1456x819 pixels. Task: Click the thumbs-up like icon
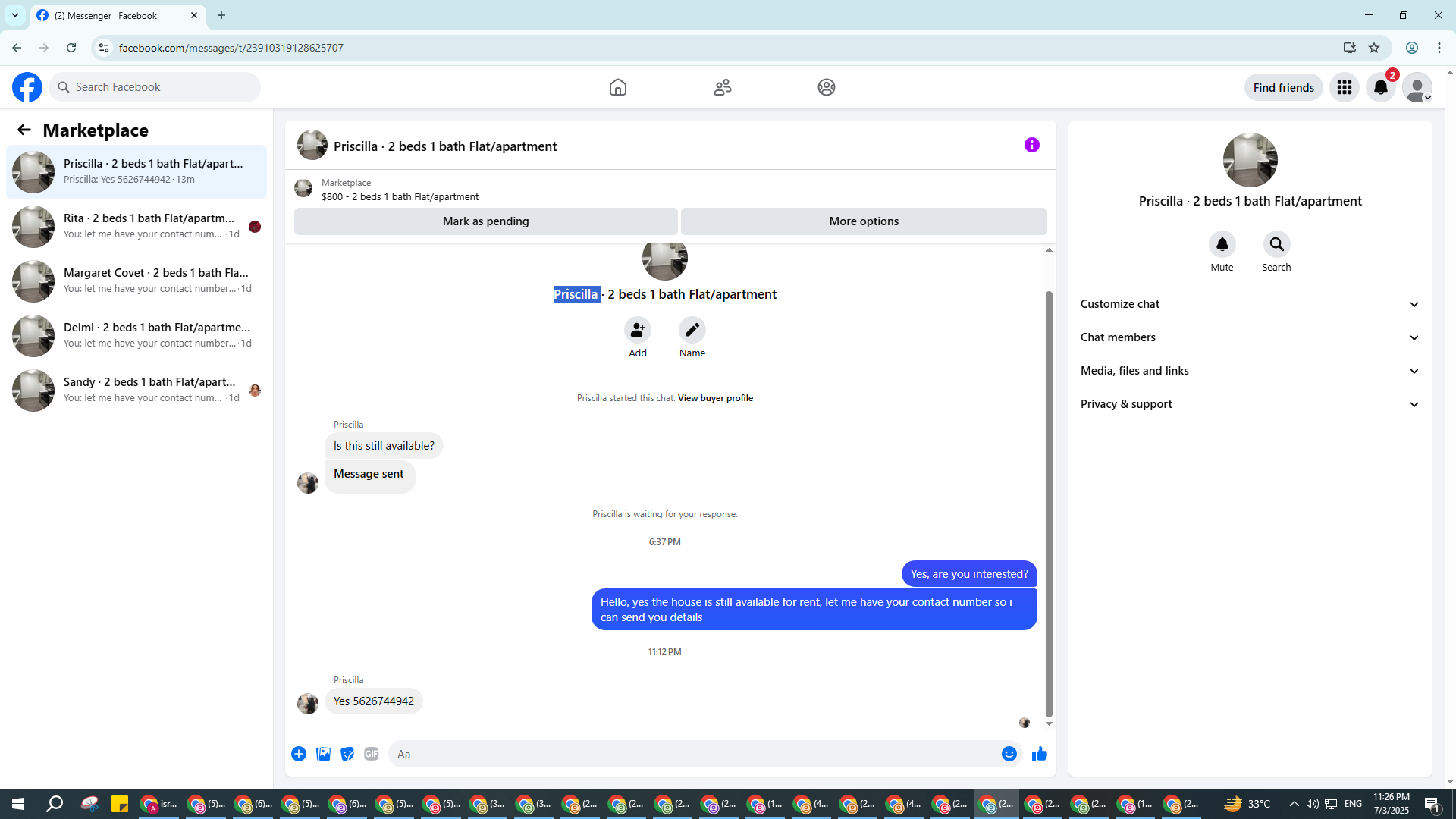click(1039, 754)
